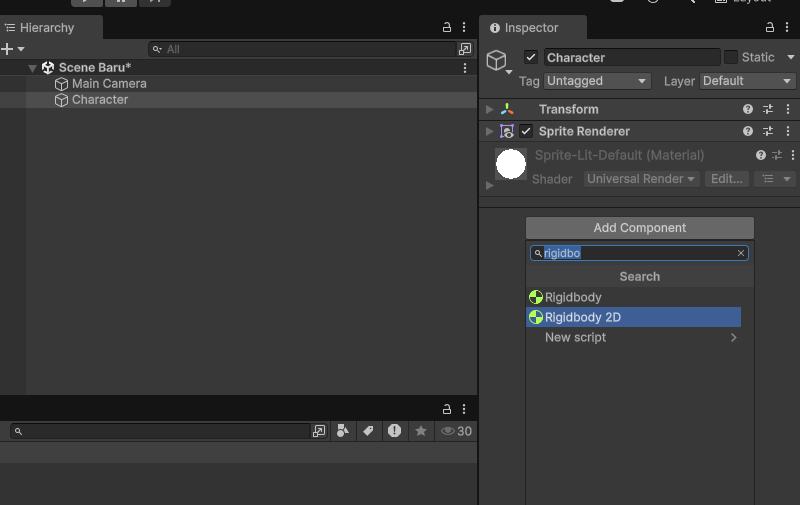Click the plus create object button in Hierarchy

coord(7,49)
